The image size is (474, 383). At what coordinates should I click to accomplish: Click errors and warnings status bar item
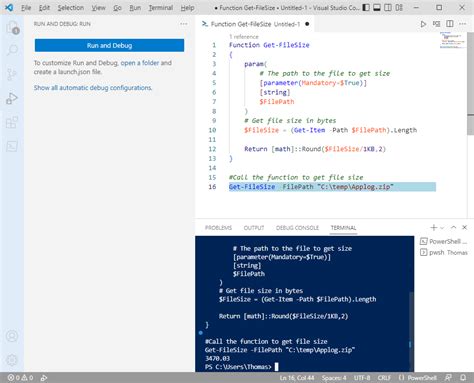tap(21, 378)
